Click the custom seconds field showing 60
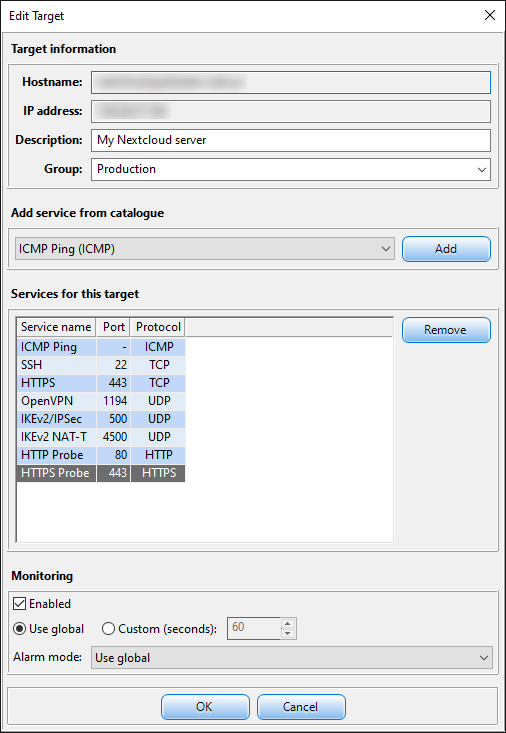506x733 pixels. tap(254, 628)
